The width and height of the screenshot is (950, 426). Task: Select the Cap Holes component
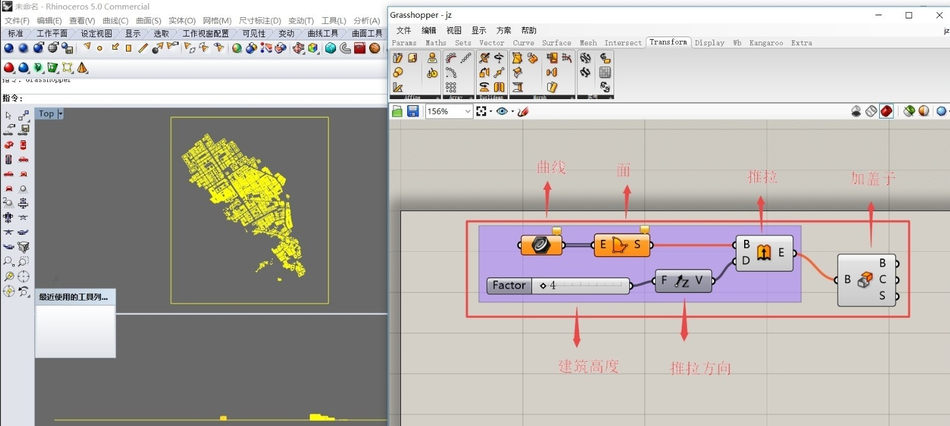(x=866, y=280)
